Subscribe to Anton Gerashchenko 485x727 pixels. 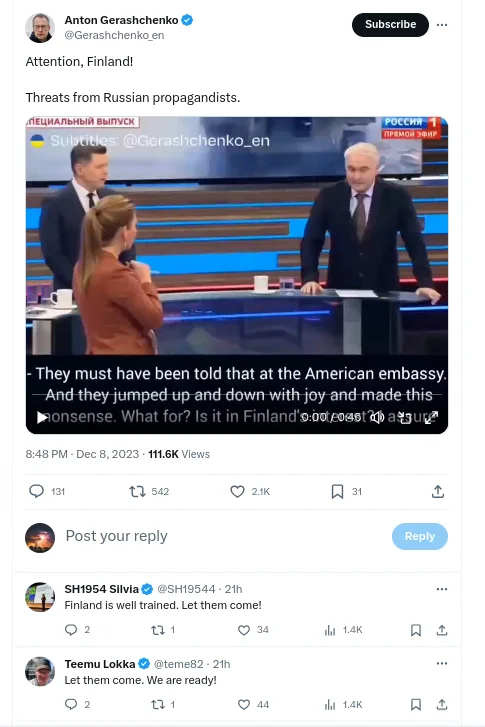390,25
